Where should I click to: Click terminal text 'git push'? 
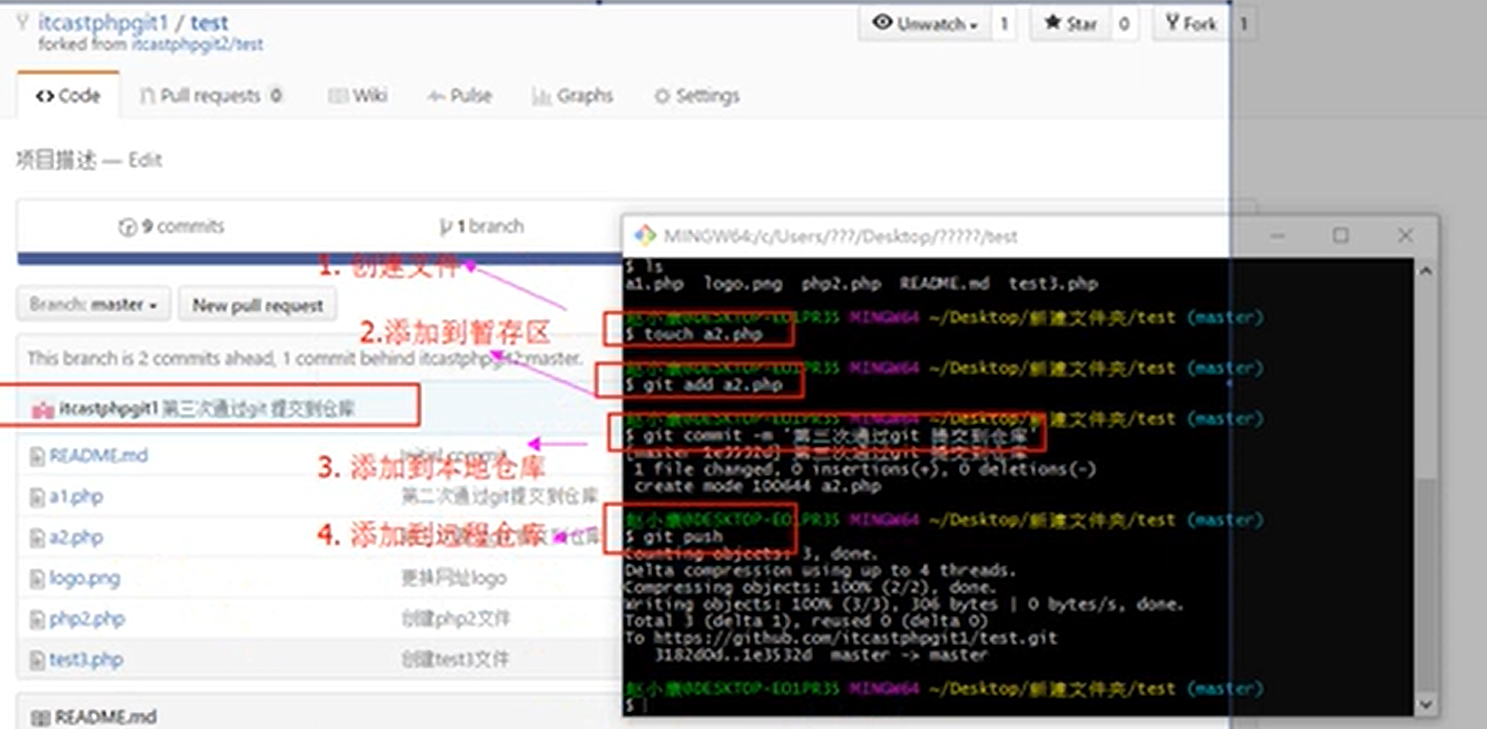point(683,537)
